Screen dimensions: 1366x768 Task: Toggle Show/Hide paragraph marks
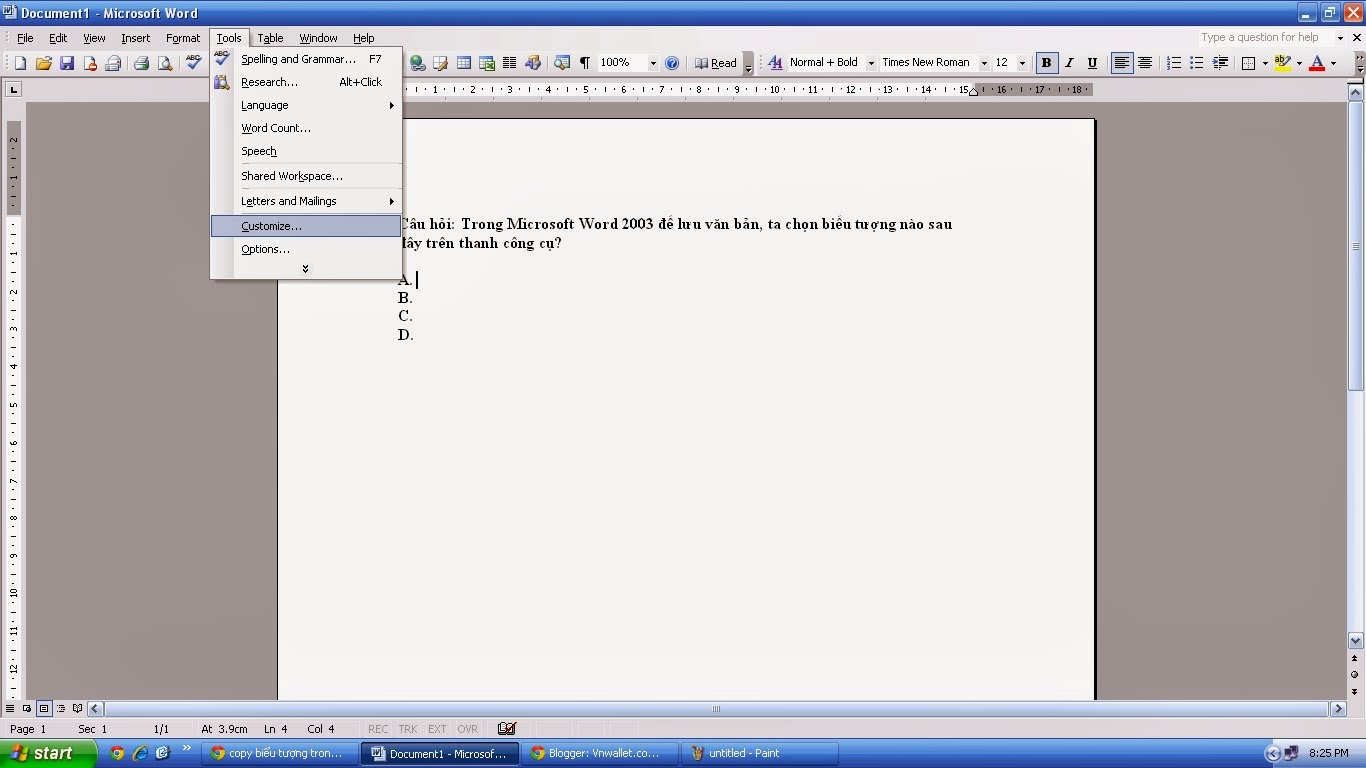[585, 63]
